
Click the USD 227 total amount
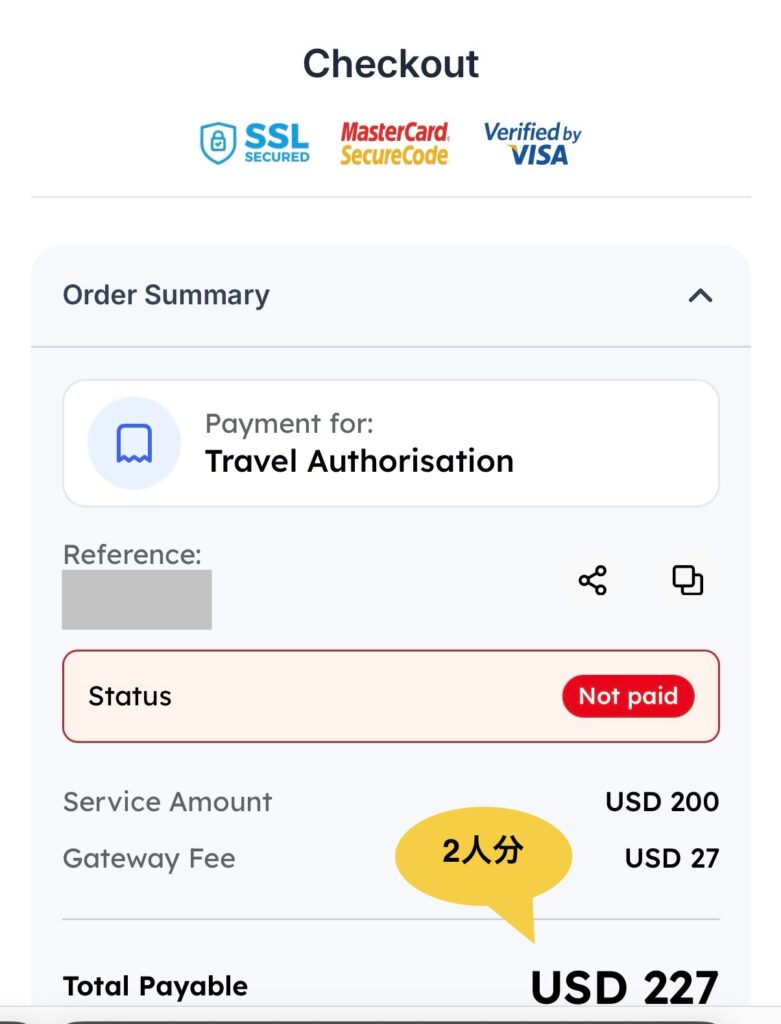pyautogui.click(x=624, y=987)
